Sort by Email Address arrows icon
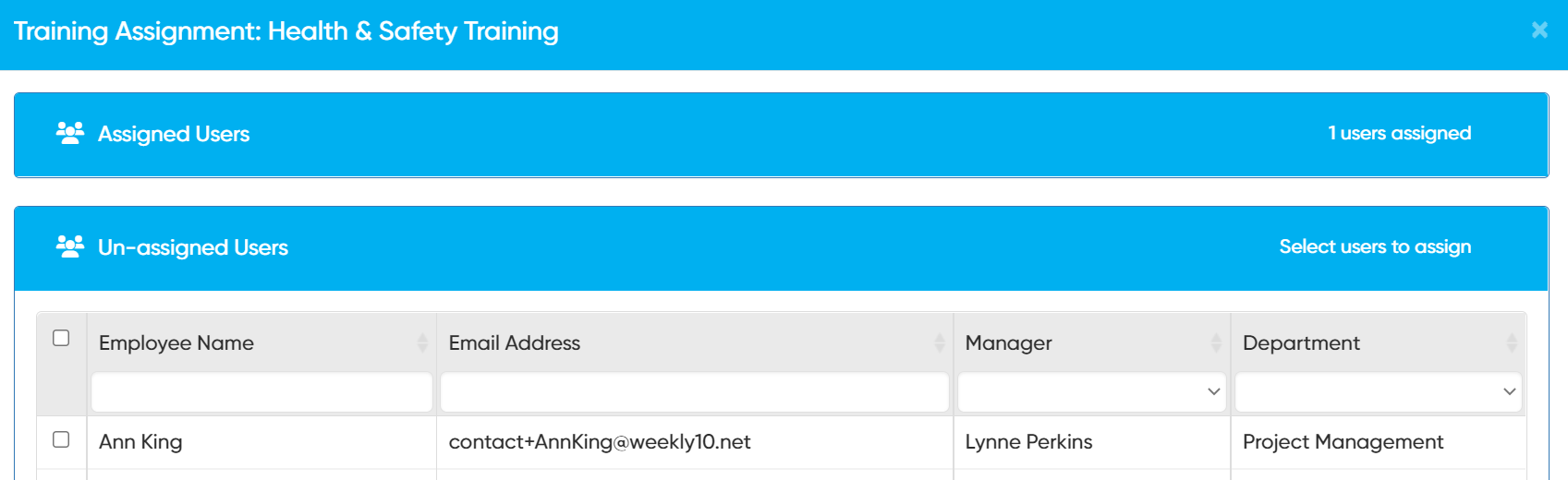The image size is (1568, 480). 940,343
